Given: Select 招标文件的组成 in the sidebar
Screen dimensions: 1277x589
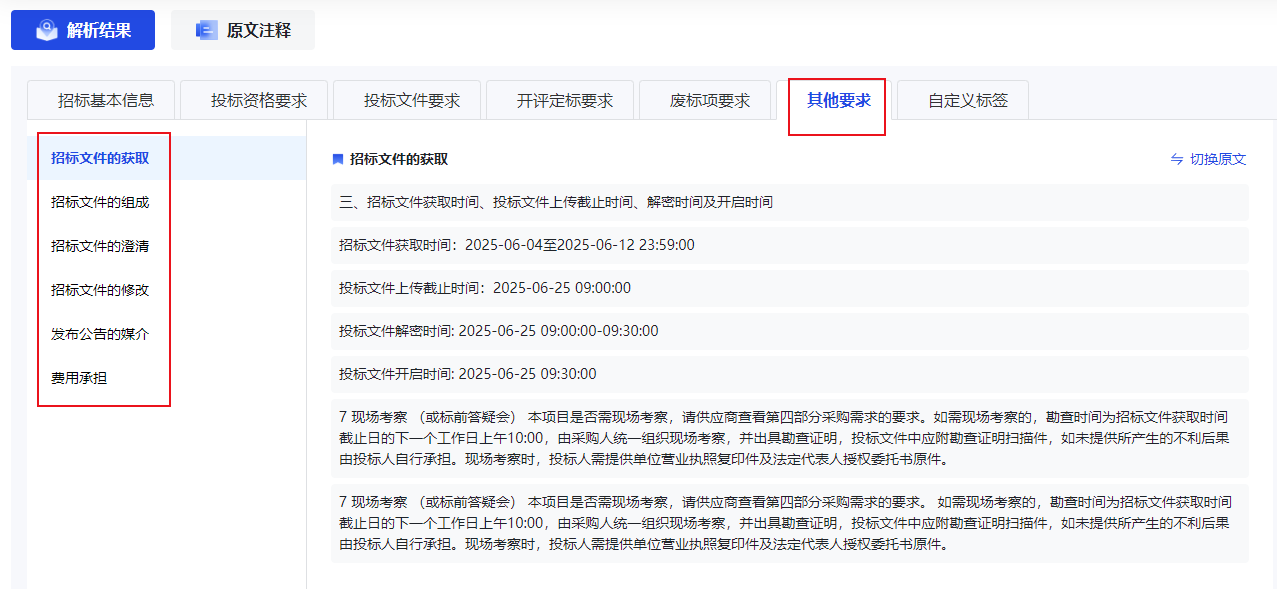Looking at the screenshot, I should [x=166, y=202].
